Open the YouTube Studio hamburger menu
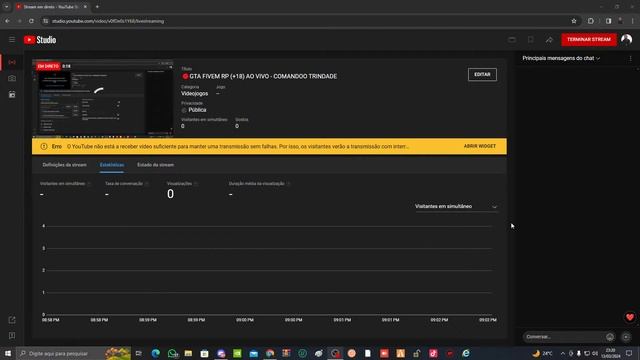 coord(12,40)
